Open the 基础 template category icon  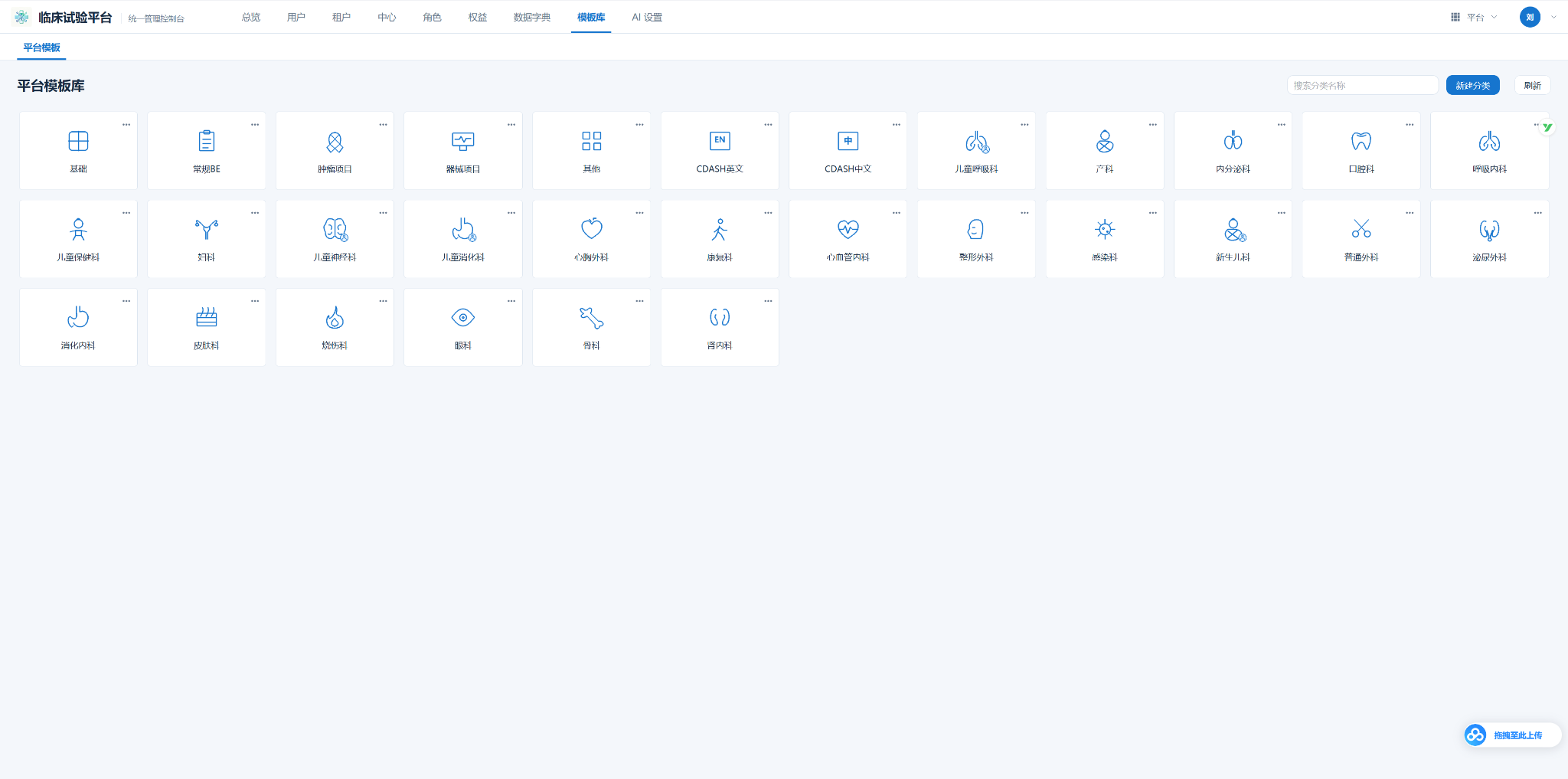coord(78,141)
